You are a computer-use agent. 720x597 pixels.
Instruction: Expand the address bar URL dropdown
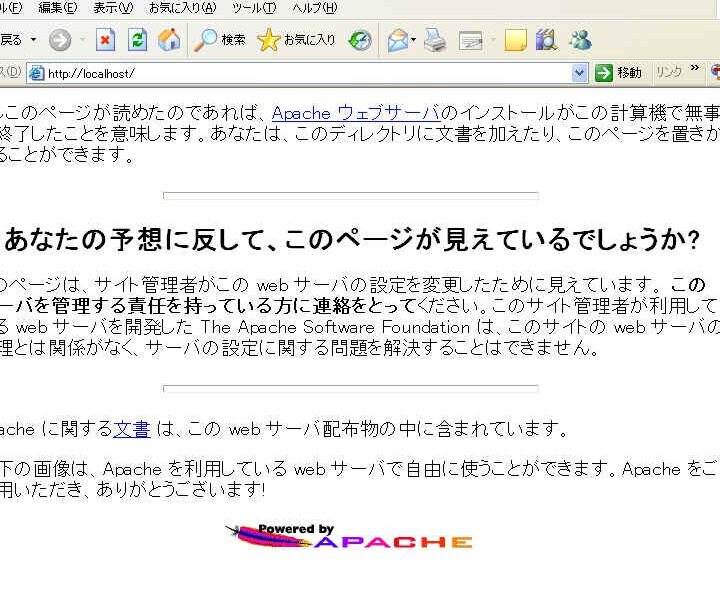579,73
